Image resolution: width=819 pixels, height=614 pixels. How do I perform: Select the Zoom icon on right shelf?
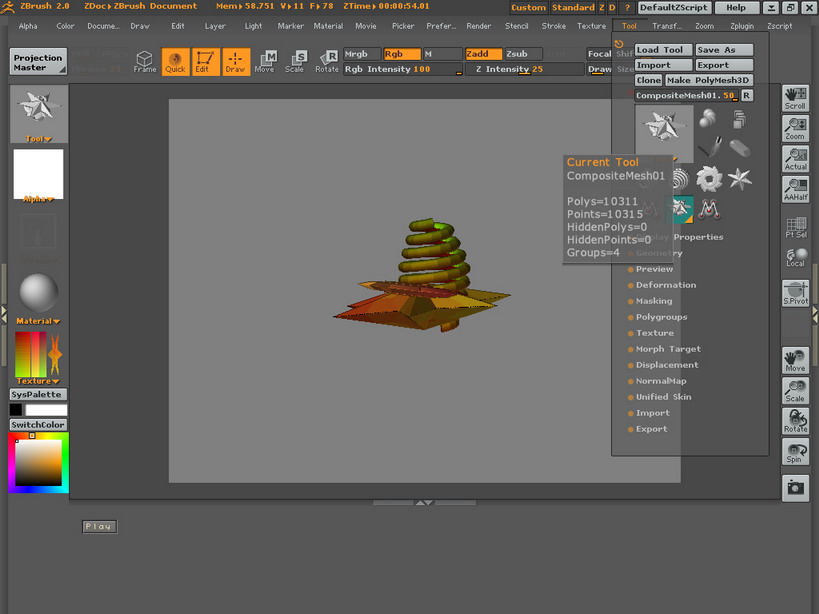[794, 127]
